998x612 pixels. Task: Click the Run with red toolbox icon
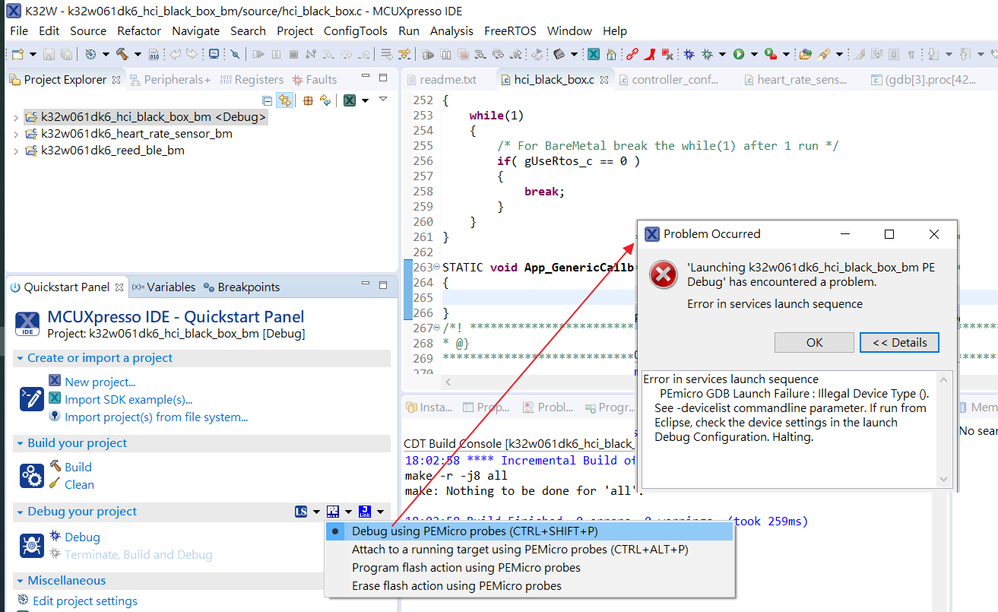tap(770, 55)
